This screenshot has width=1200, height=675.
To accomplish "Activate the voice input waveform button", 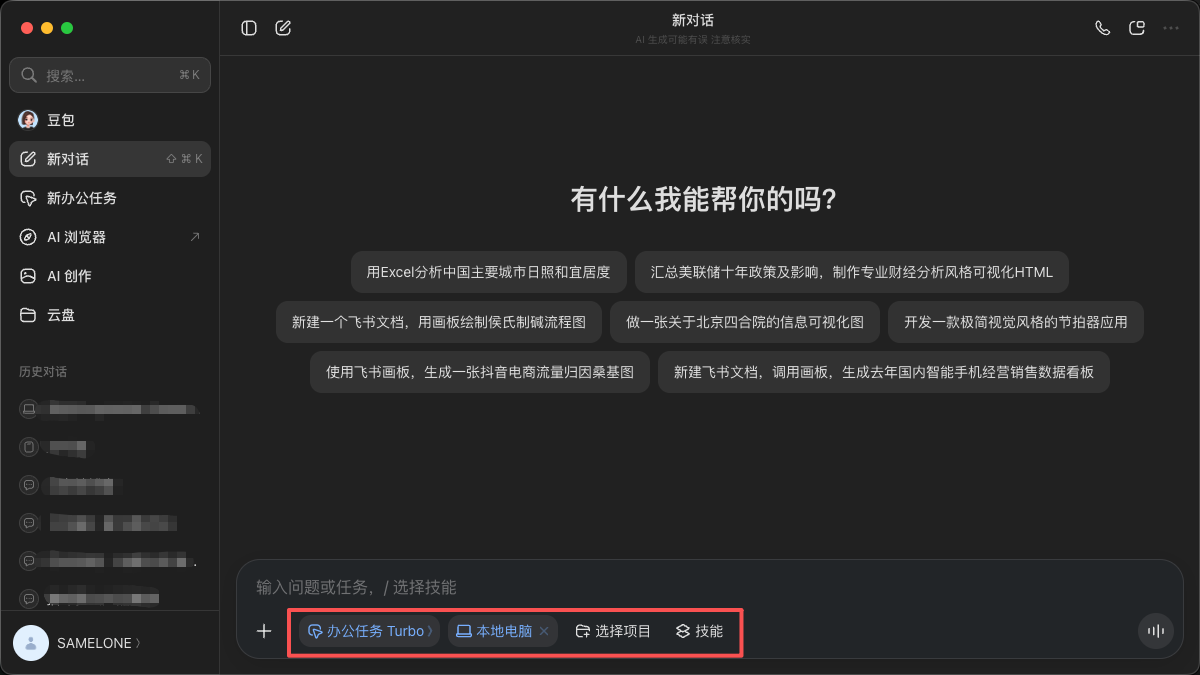I will click(x=1155, y=631).
